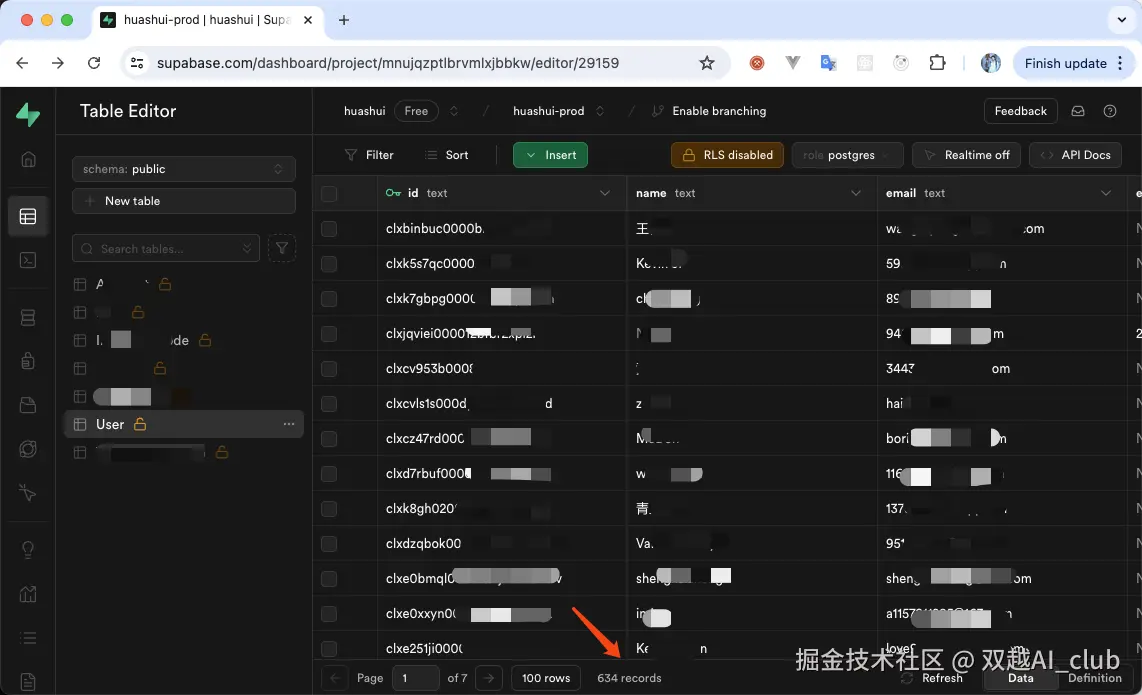1142x695 pixels.
Task: Click the Insert button
Action: pyautogui.click(x=551, y=155)
